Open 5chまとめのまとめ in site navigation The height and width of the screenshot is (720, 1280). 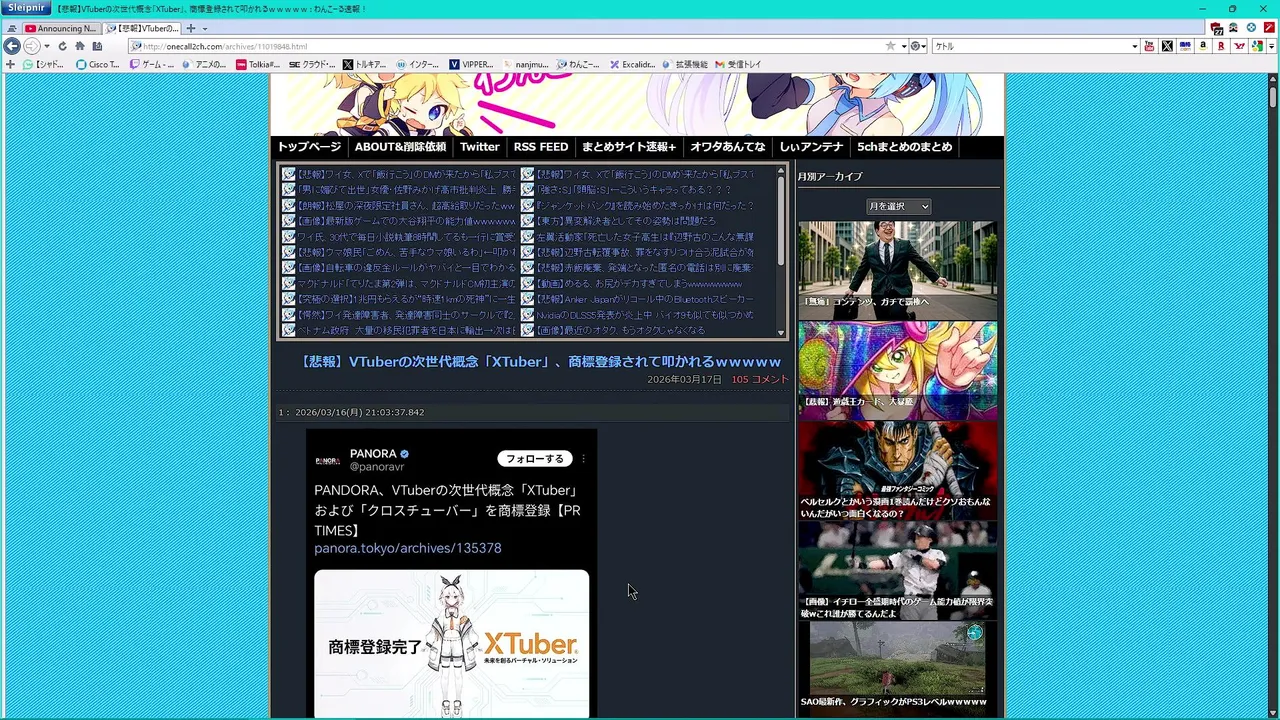point(905,147)
